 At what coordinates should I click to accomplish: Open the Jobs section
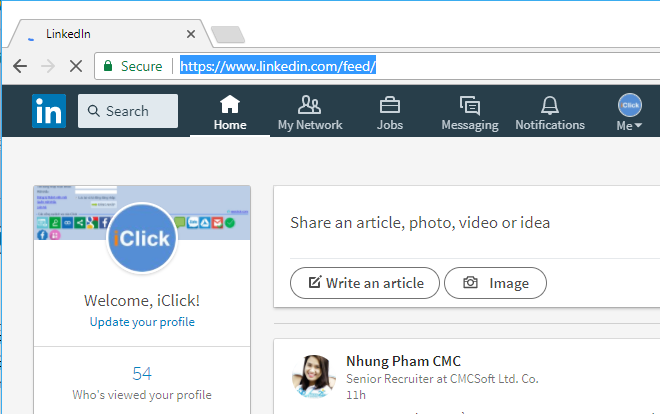tap(390, 113)
